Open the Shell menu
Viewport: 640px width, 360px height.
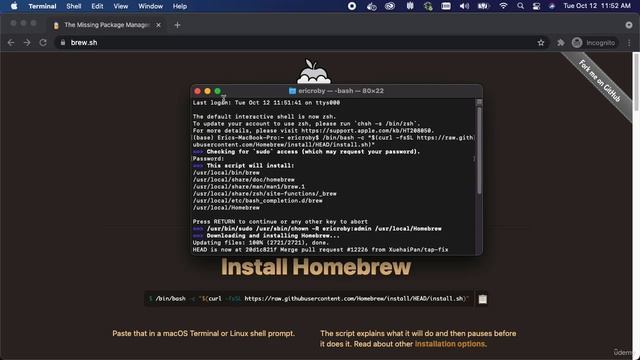coord(73,6)
